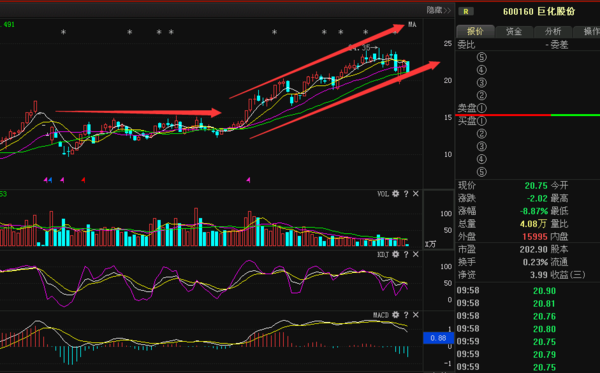Close the KDJ indicator panel
600x373 pixels.
tap(416, 254)
